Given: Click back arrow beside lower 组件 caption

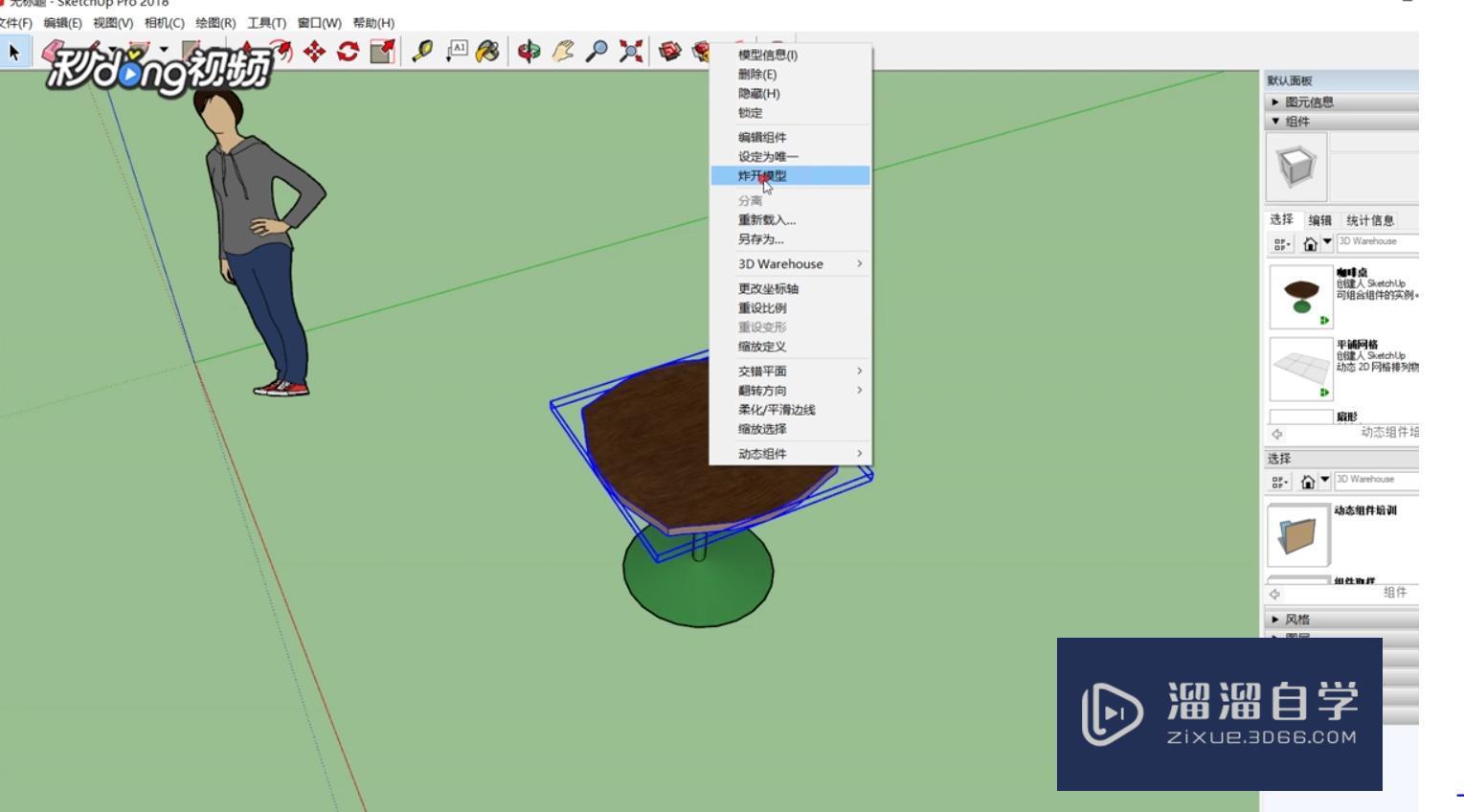Looking at the screenshot, I should pos(1274,594).
